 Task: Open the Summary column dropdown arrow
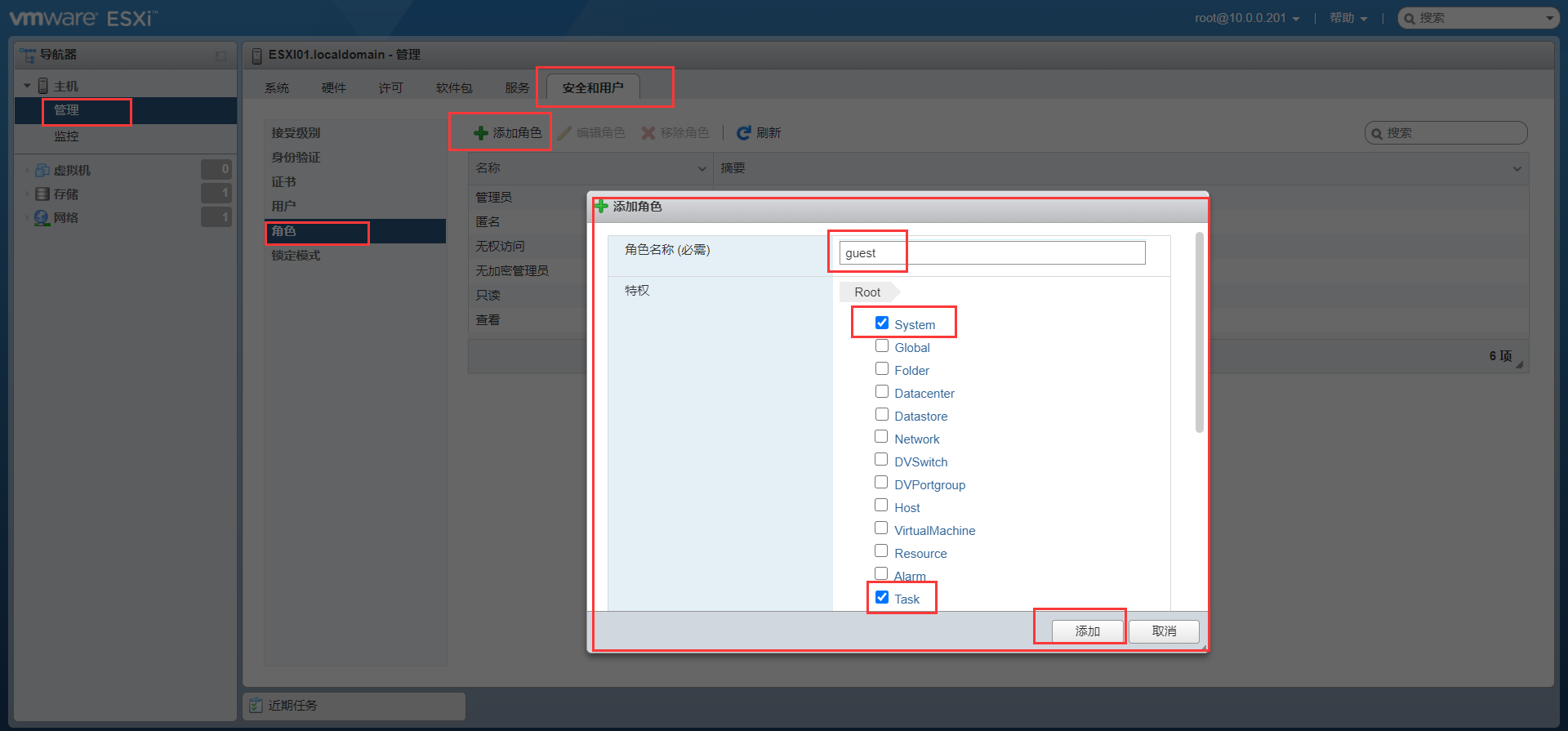click(x=1517, y=169)
